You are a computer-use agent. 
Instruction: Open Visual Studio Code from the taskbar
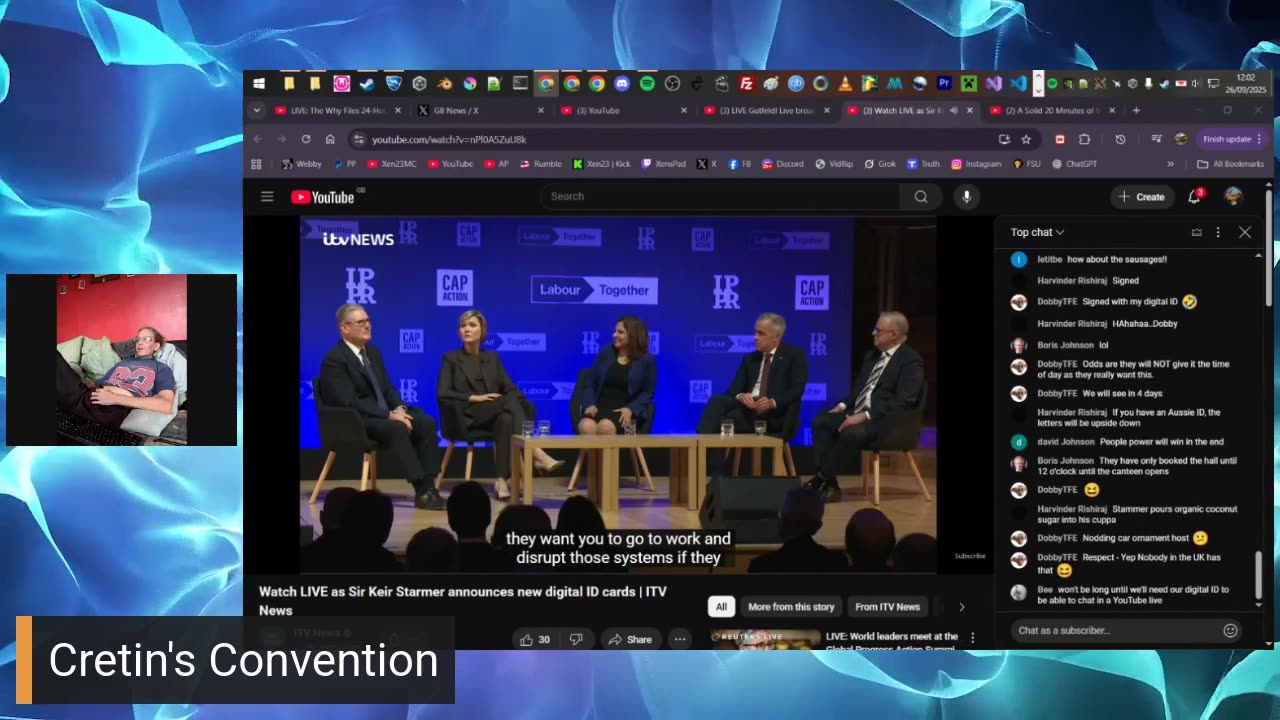point(1018,83)
